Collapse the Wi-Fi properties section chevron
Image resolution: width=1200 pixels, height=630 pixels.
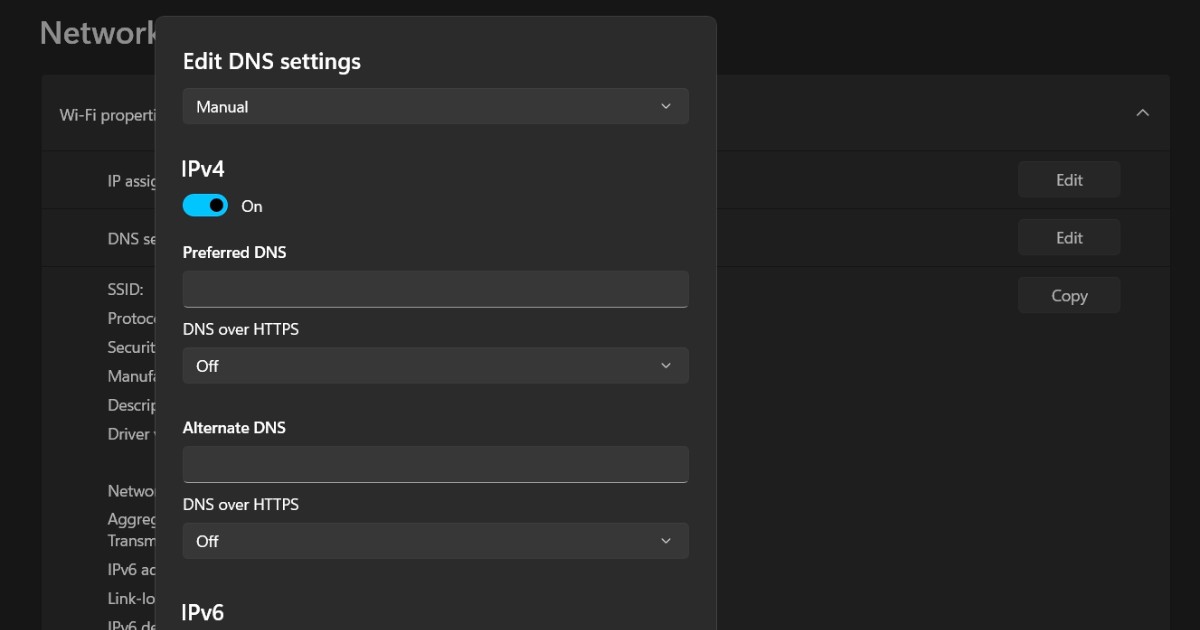click(x=1142, y=113)
